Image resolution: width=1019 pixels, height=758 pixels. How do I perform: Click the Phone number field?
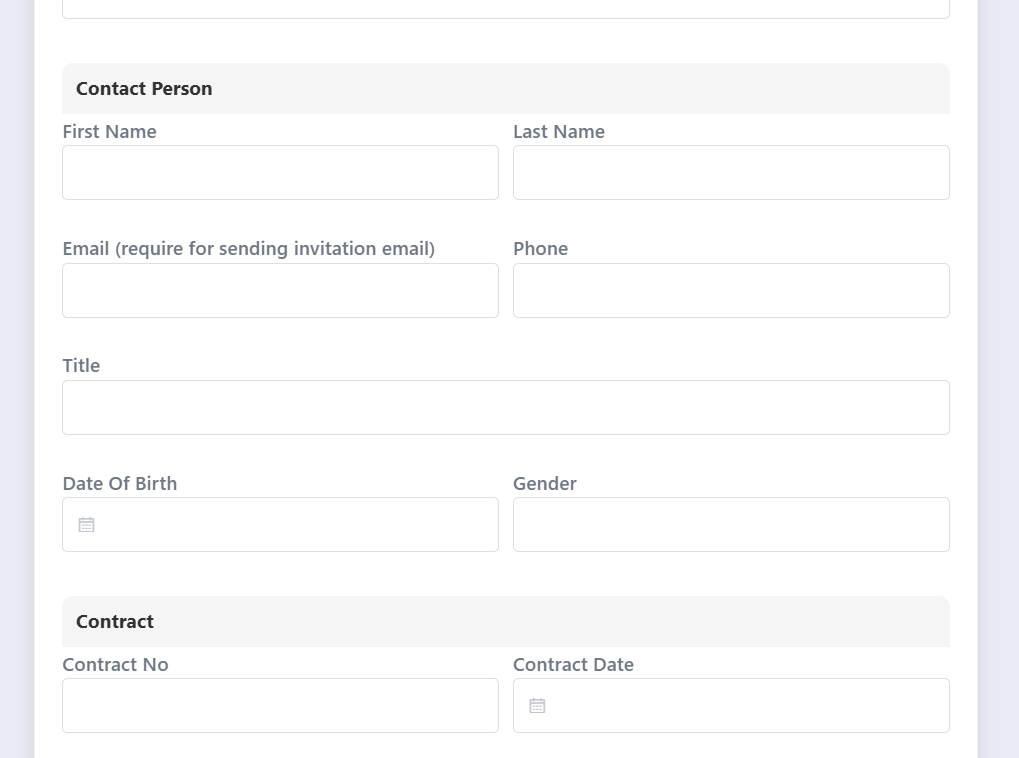(731, 291)
